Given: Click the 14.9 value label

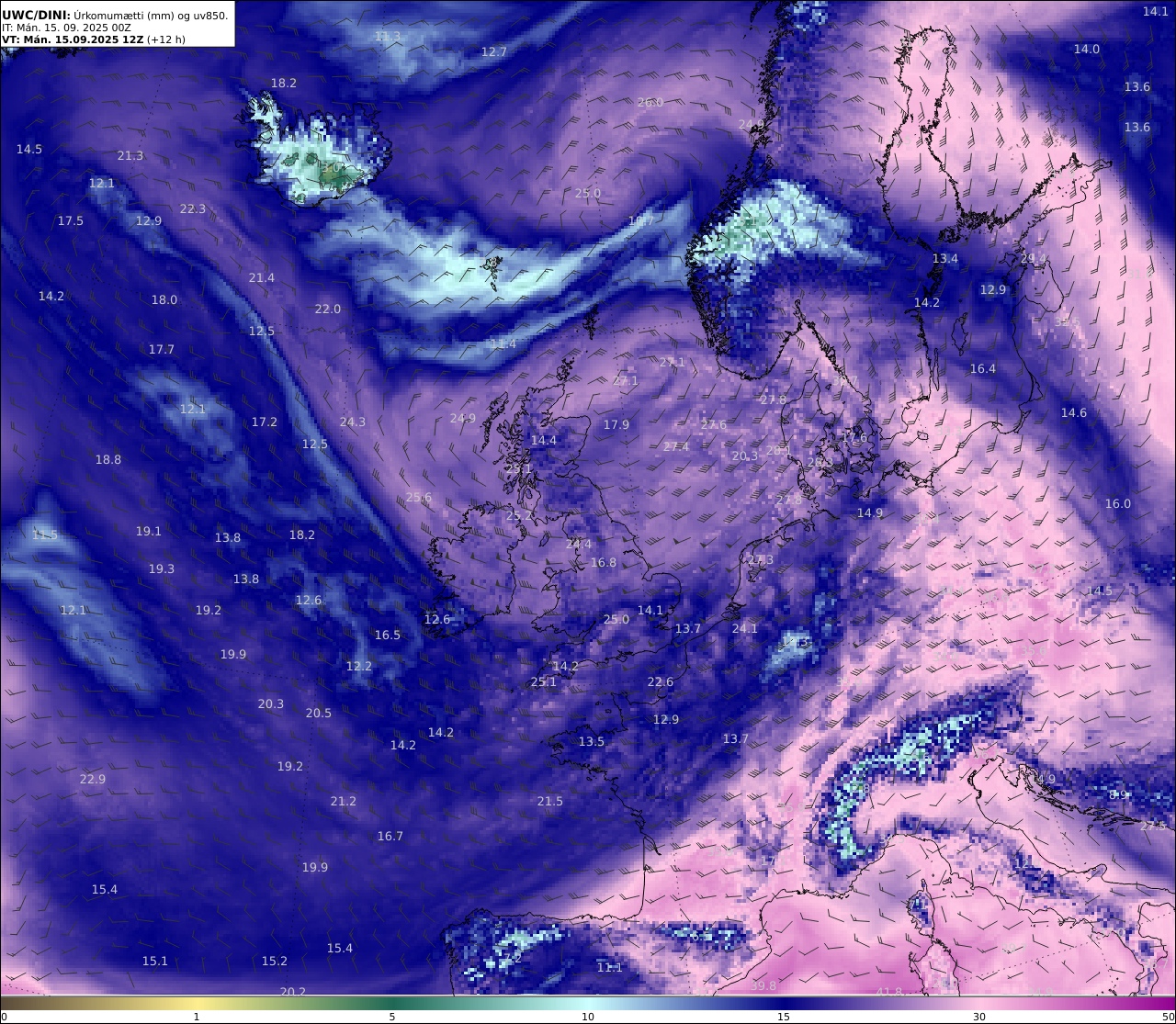Looking at the screenshot, I should [x=870, y=513].
